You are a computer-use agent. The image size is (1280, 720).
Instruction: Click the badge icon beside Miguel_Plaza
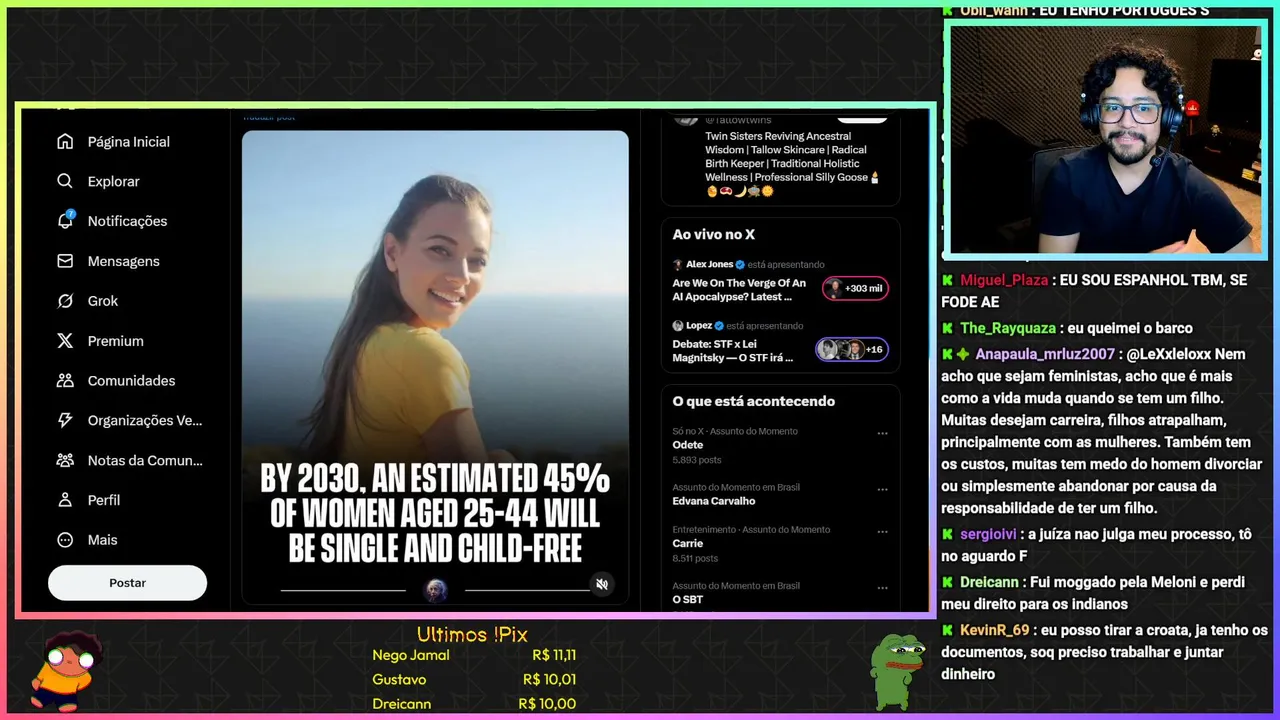coord(948,280)
